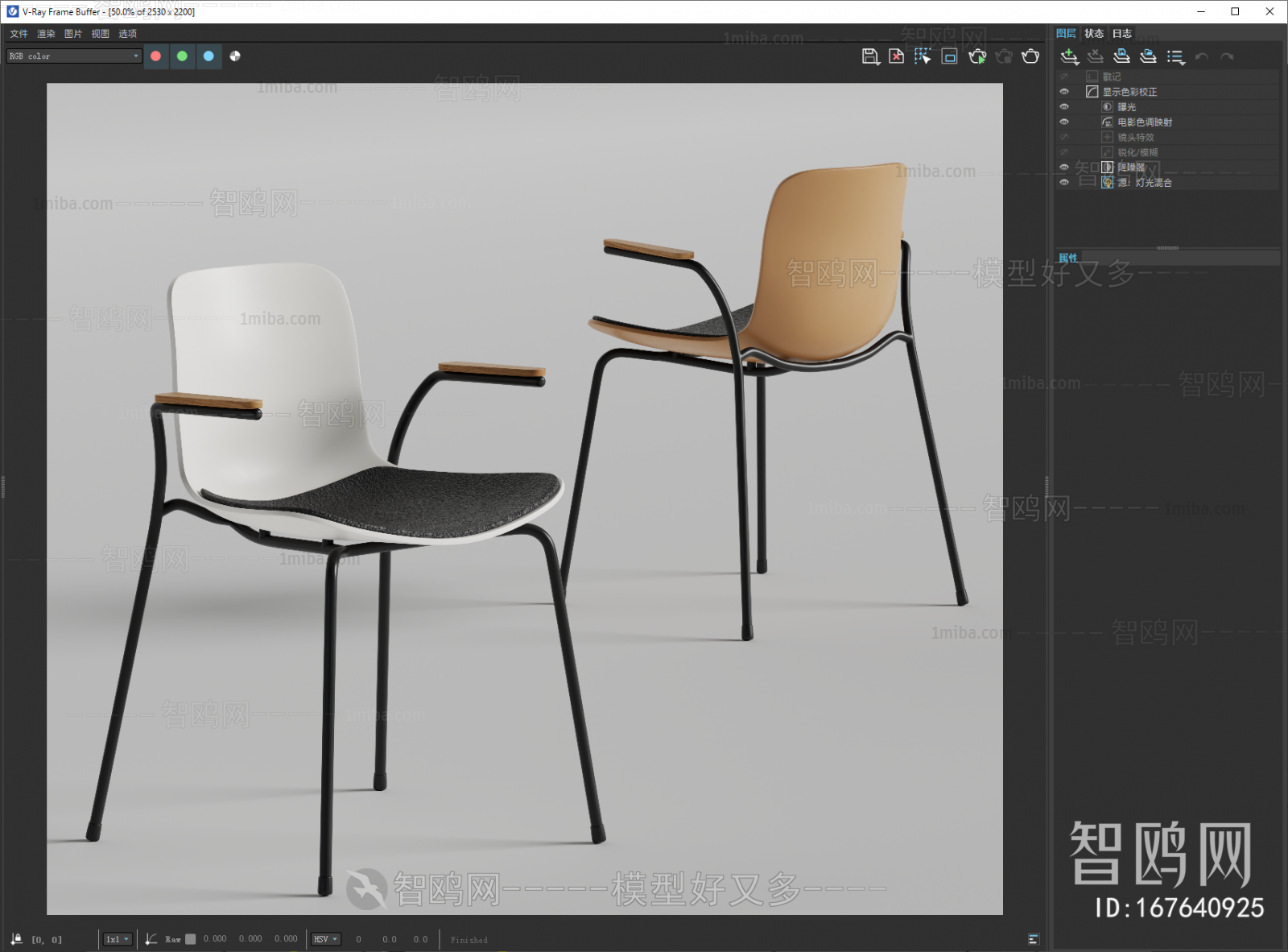The width and height of the screenshot is (1288, 952).
Task: Undo last layer action
Action: (x=1202, y=57)
